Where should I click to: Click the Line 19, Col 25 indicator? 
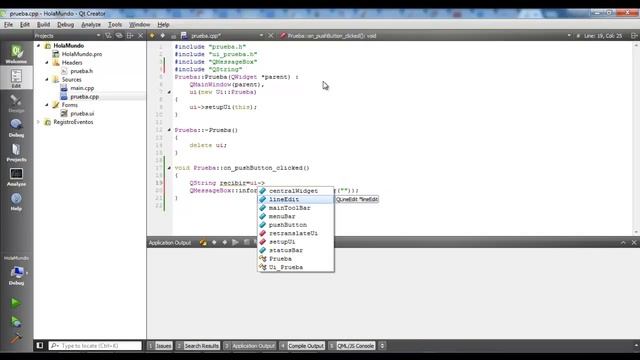pos(603,36)
